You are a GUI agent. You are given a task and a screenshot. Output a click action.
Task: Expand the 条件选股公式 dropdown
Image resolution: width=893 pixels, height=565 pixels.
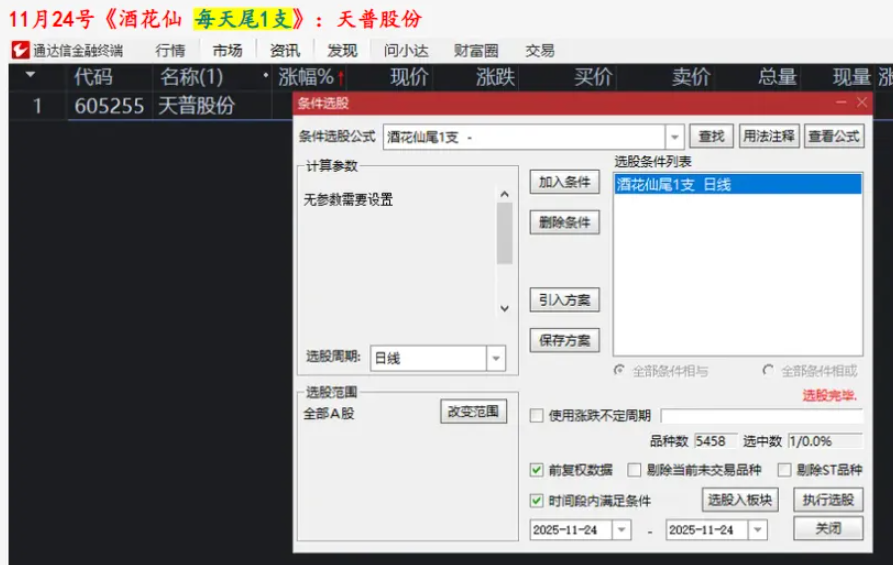point(675,137)
